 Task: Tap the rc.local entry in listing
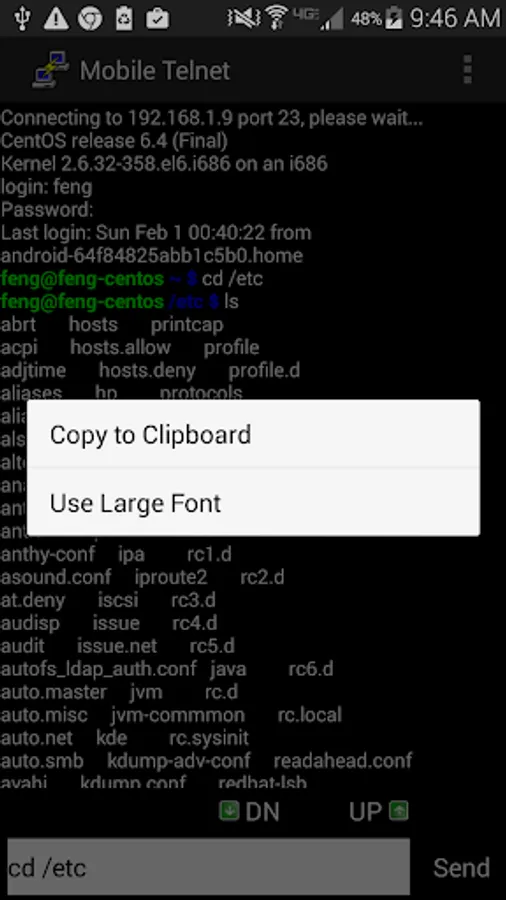(310, 715)
